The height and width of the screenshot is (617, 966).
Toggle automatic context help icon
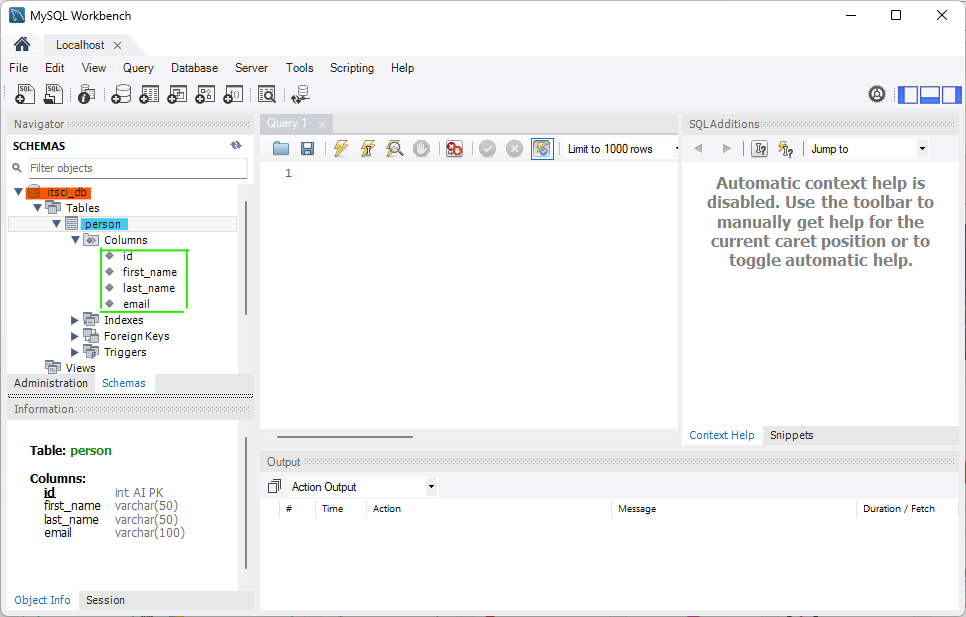pos(786,149)
